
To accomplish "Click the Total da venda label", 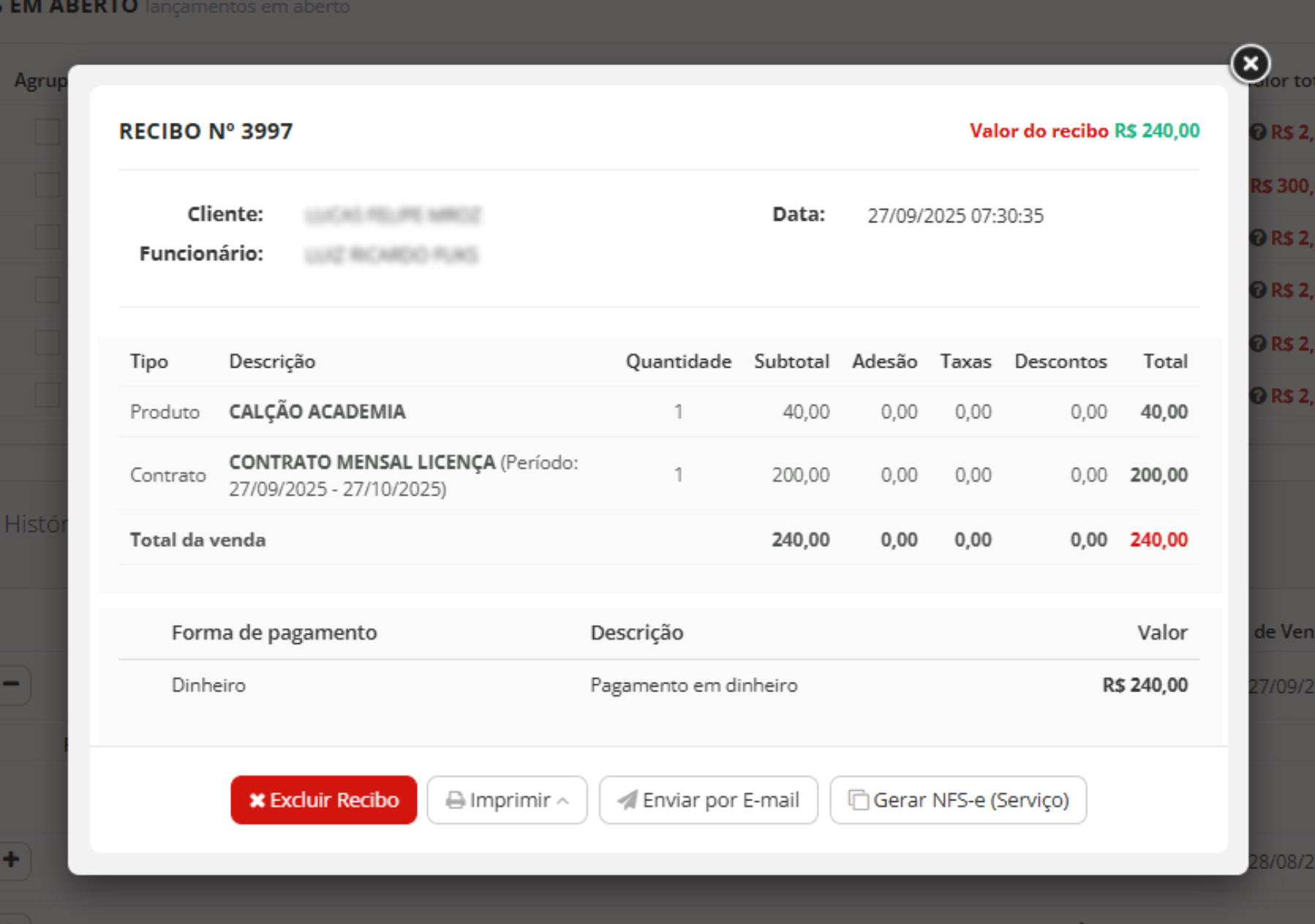I will (197, 540).
